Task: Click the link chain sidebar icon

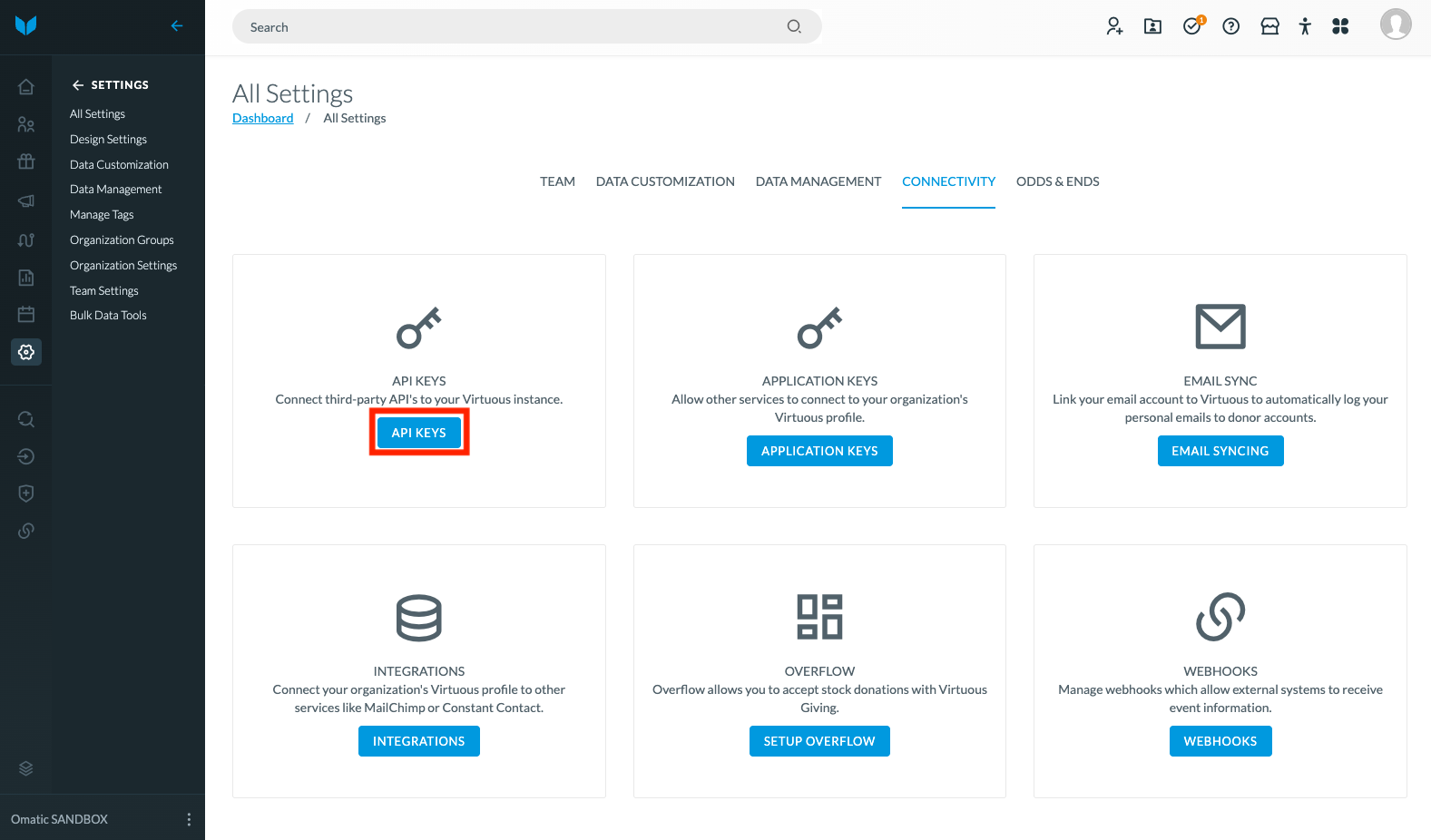Action: tap(26, 531)
